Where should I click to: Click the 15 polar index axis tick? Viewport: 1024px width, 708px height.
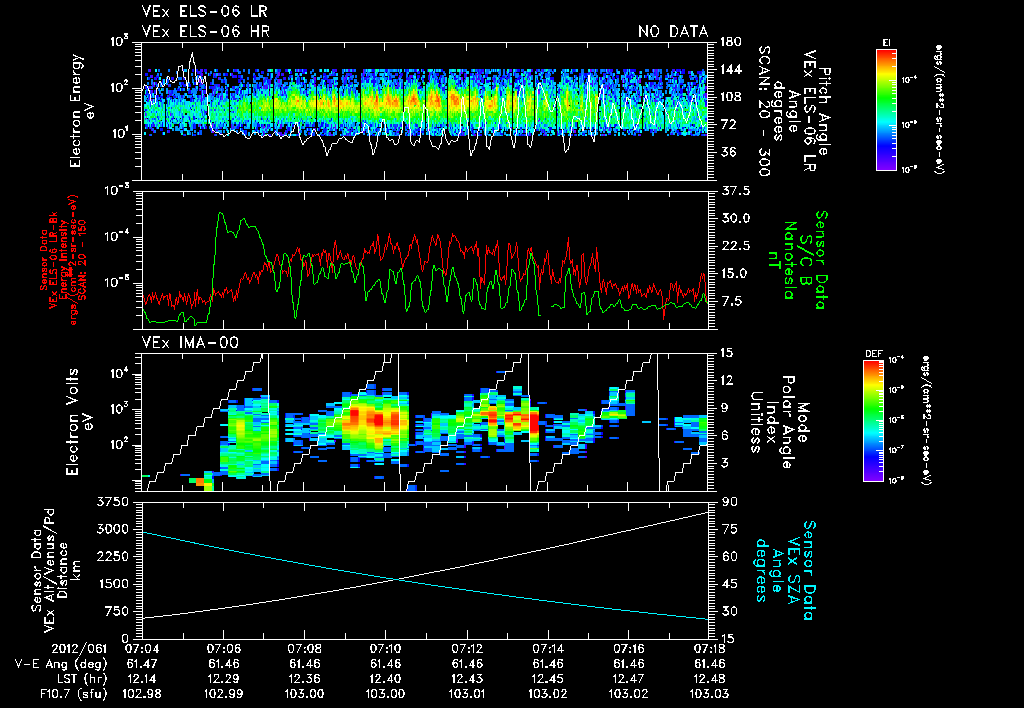coord(727,353)
